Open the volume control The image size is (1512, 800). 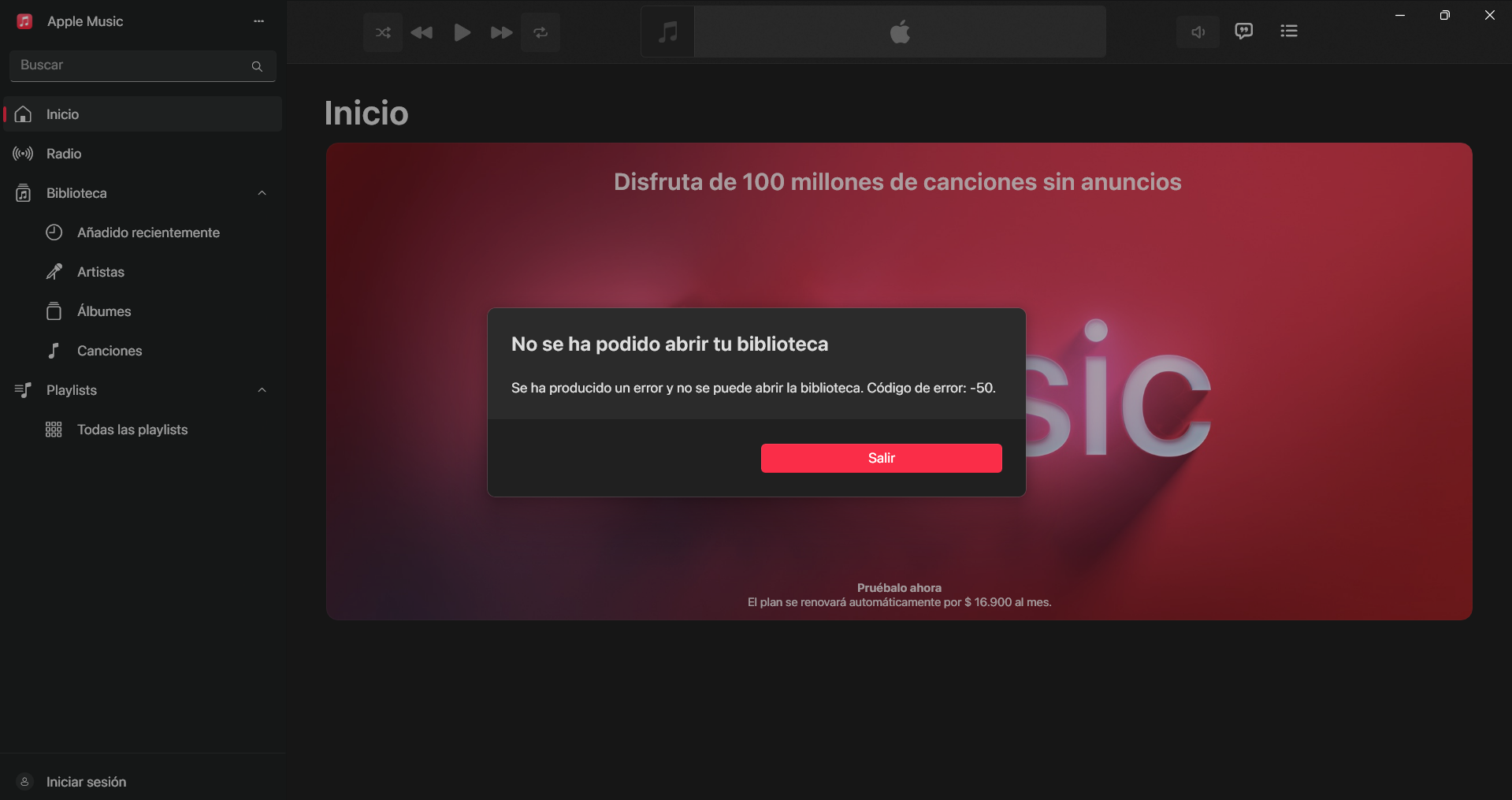(x=1198, y=32)
